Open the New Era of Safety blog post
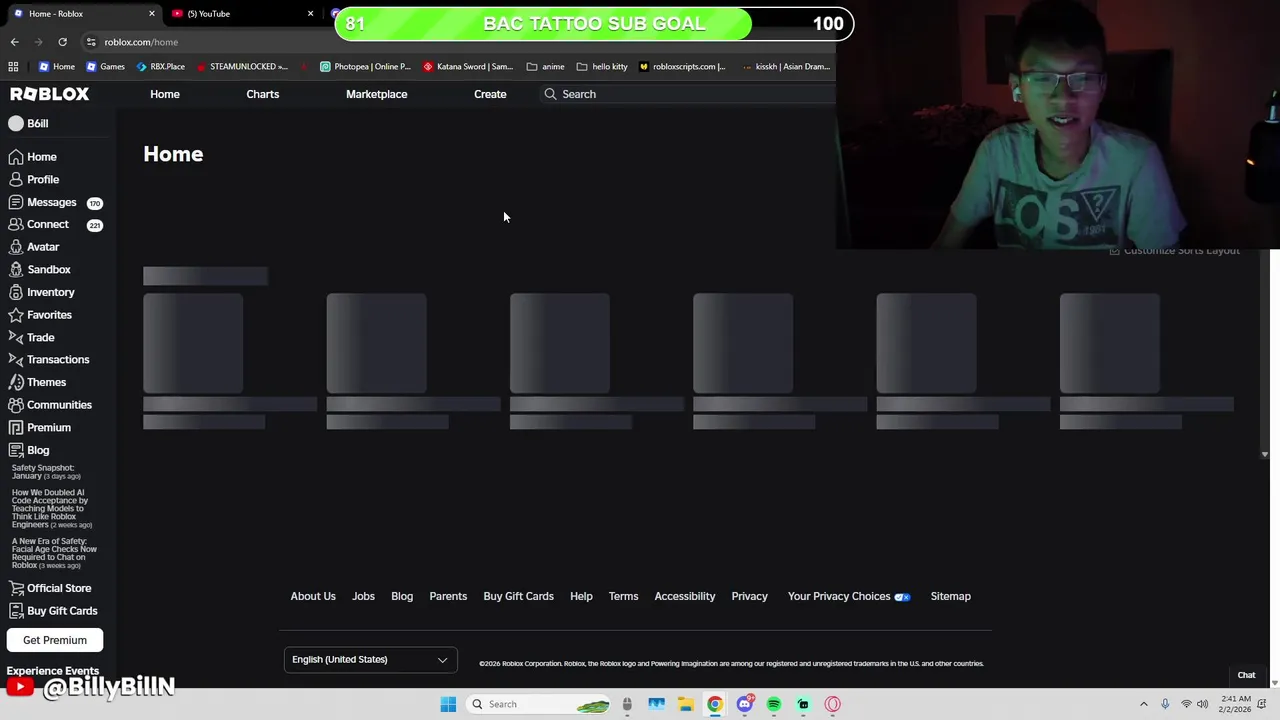This screenshot has width=1280, height=720. coord(54,553)
